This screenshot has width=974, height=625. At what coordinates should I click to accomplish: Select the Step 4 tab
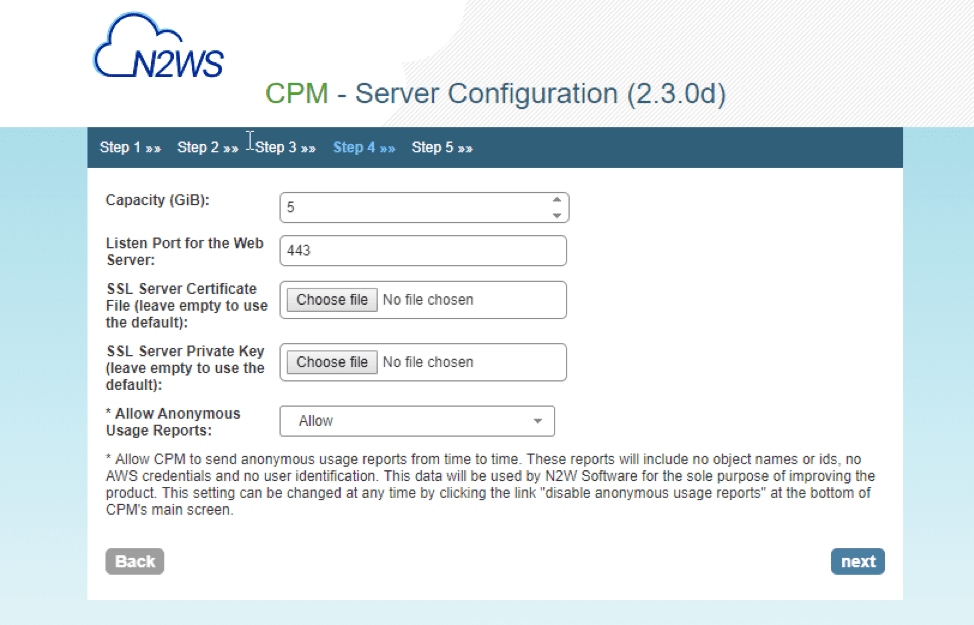point(364,148)
